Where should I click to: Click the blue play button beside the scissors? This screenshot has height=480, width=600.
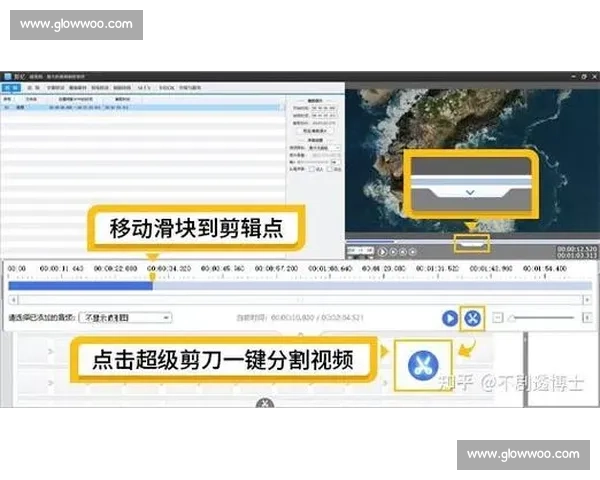450,318
